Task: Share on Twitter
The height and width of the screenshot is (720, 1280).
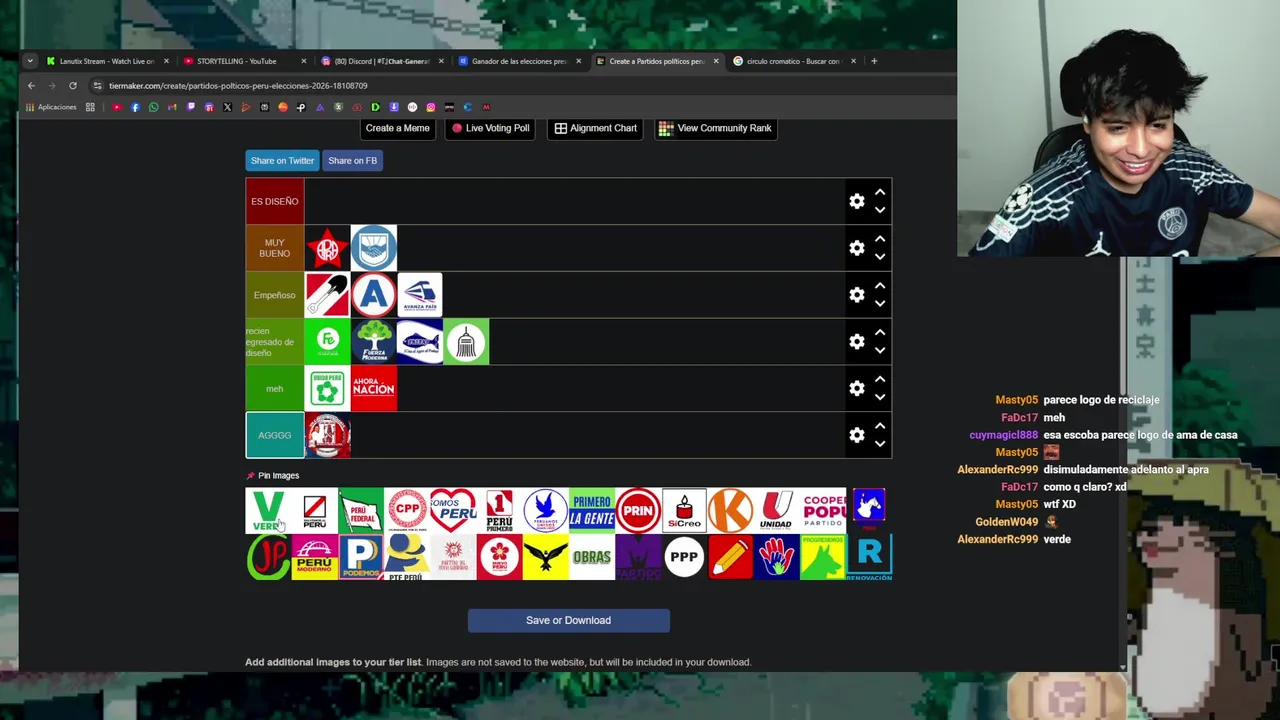Action: [282, 160]
